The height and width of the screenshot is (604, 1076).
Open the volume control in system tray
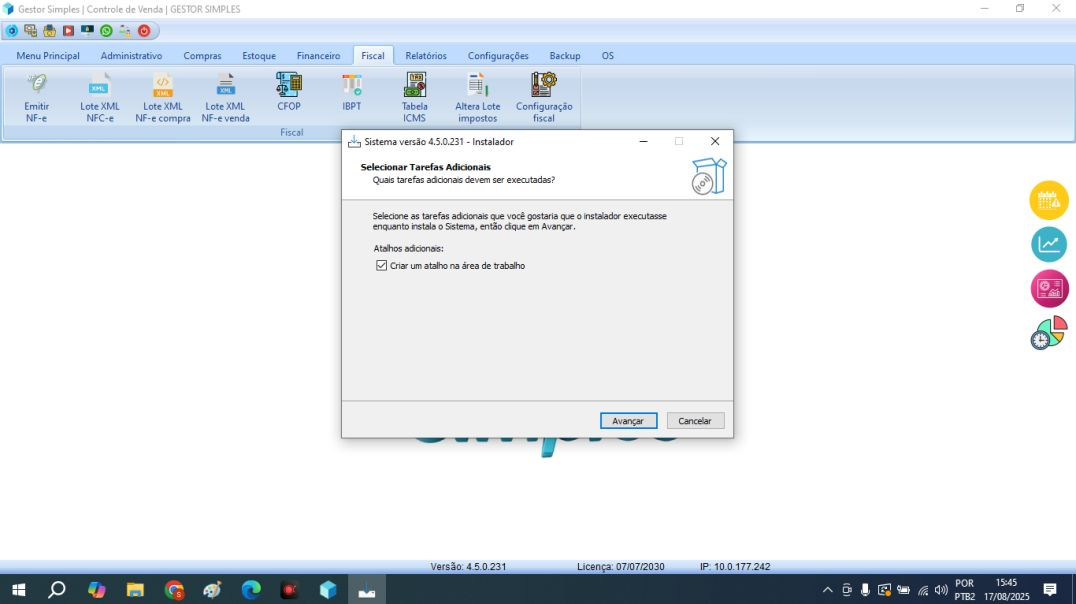tap(941, 590)
